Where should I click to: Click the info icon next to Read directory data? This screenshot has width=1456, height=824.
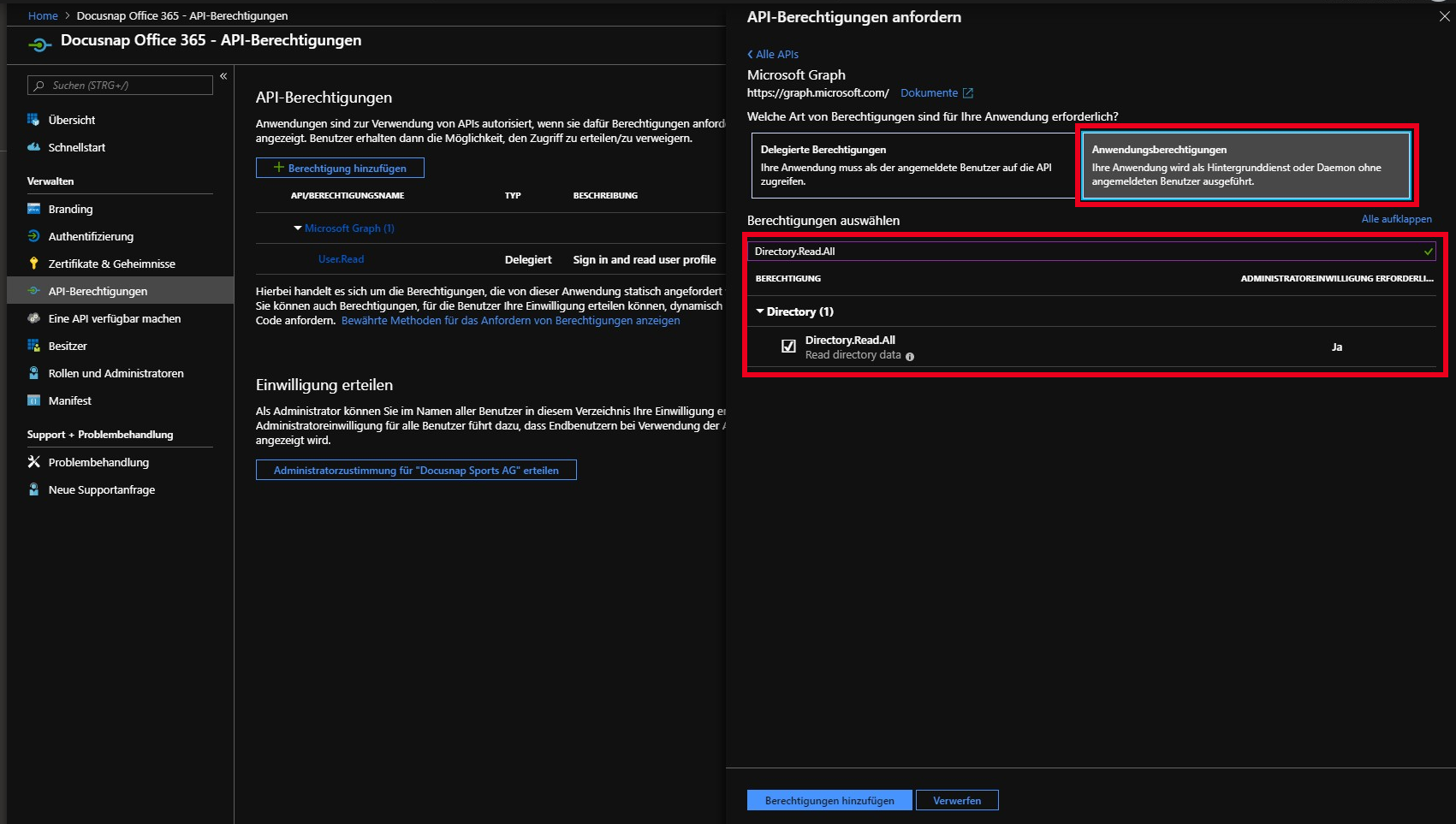pos(910,357)
